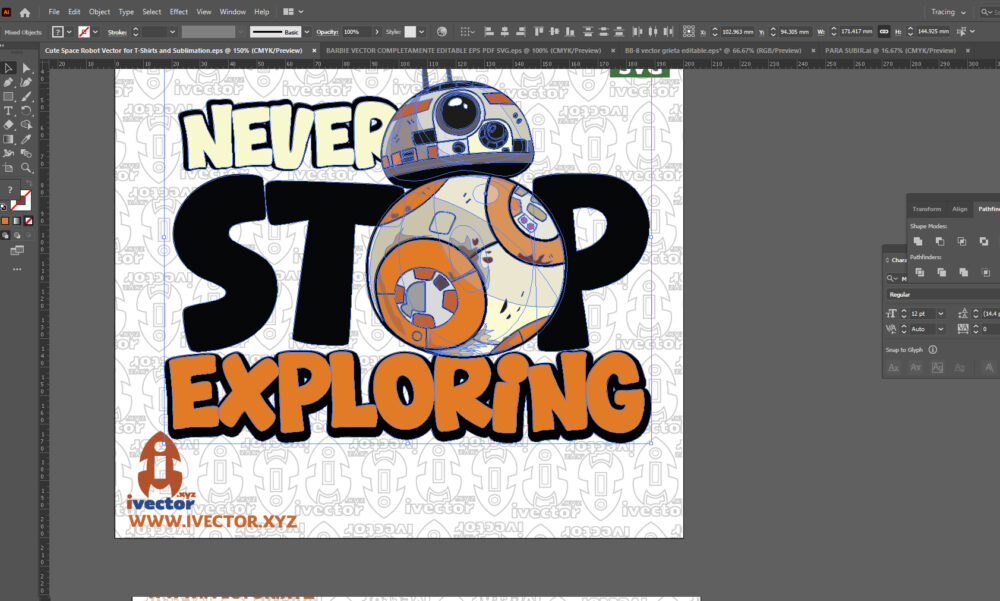This screenshot has height=601, width=1000.
Task: Set fill mode to Gradient
Action: tap(17, 221)
